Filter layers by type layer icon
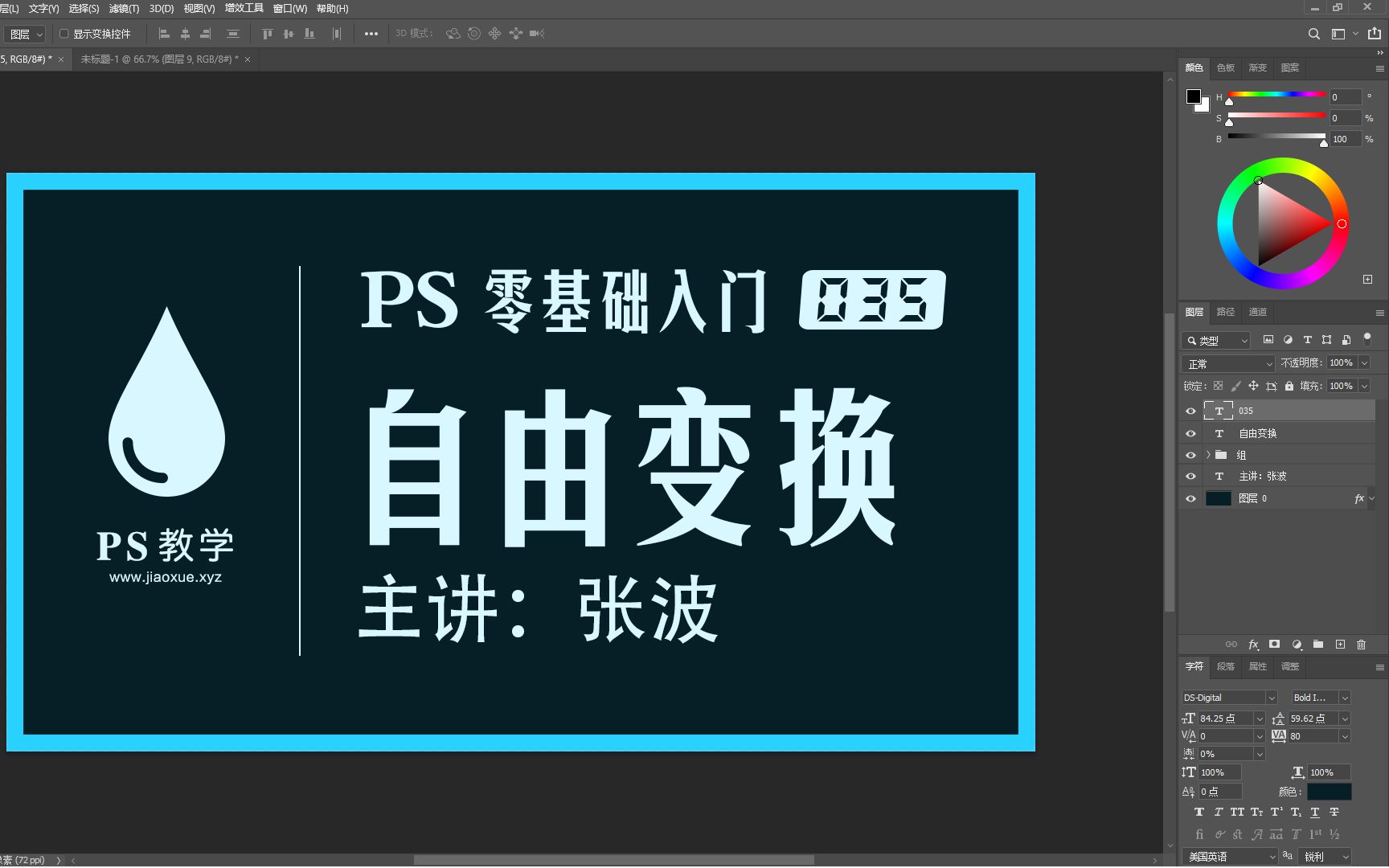This screenshot has width=1389, height=868. [1307, 340]
